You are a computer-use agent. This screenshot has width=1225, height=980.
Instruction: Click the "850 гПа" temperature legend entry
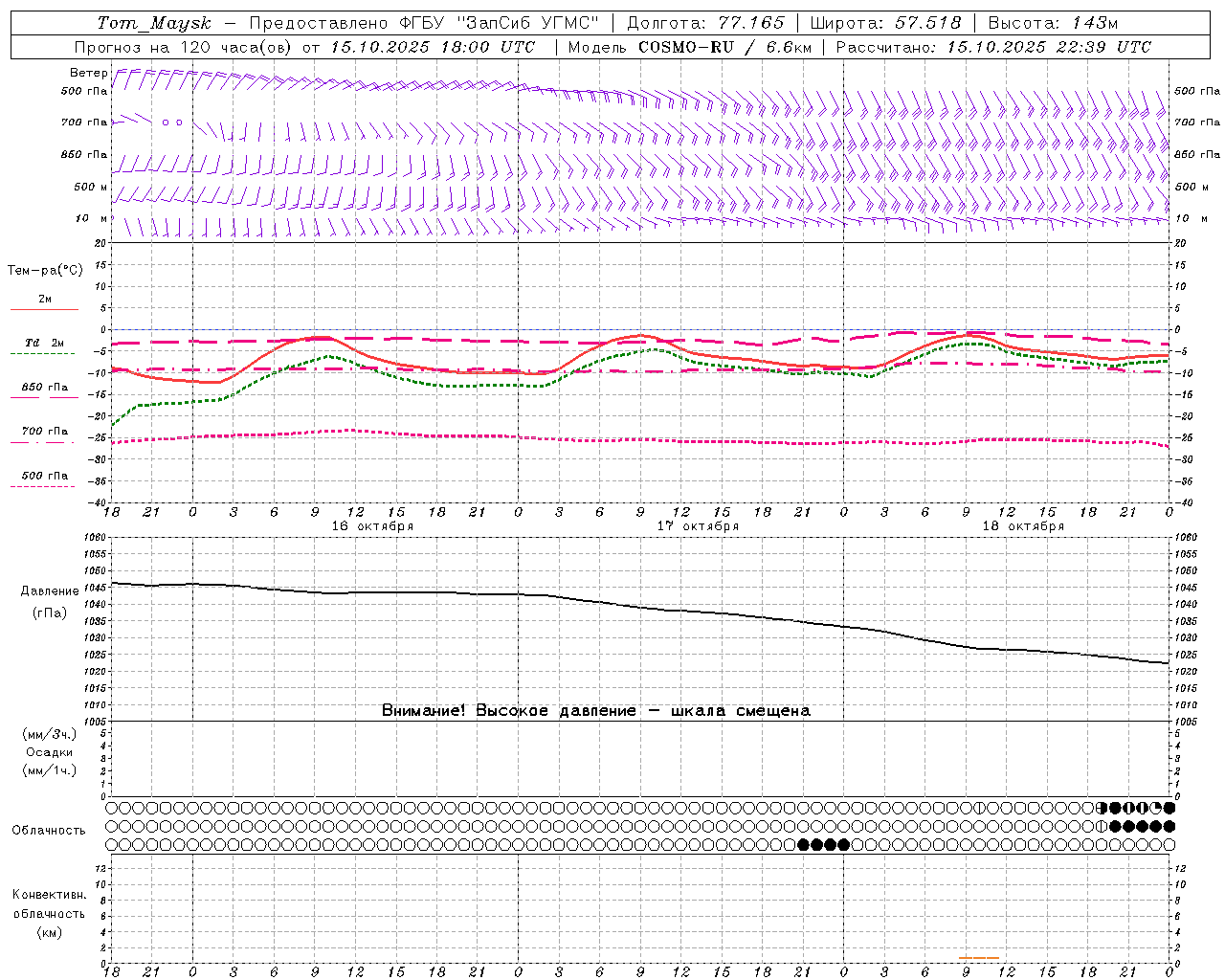click(45, 388)
